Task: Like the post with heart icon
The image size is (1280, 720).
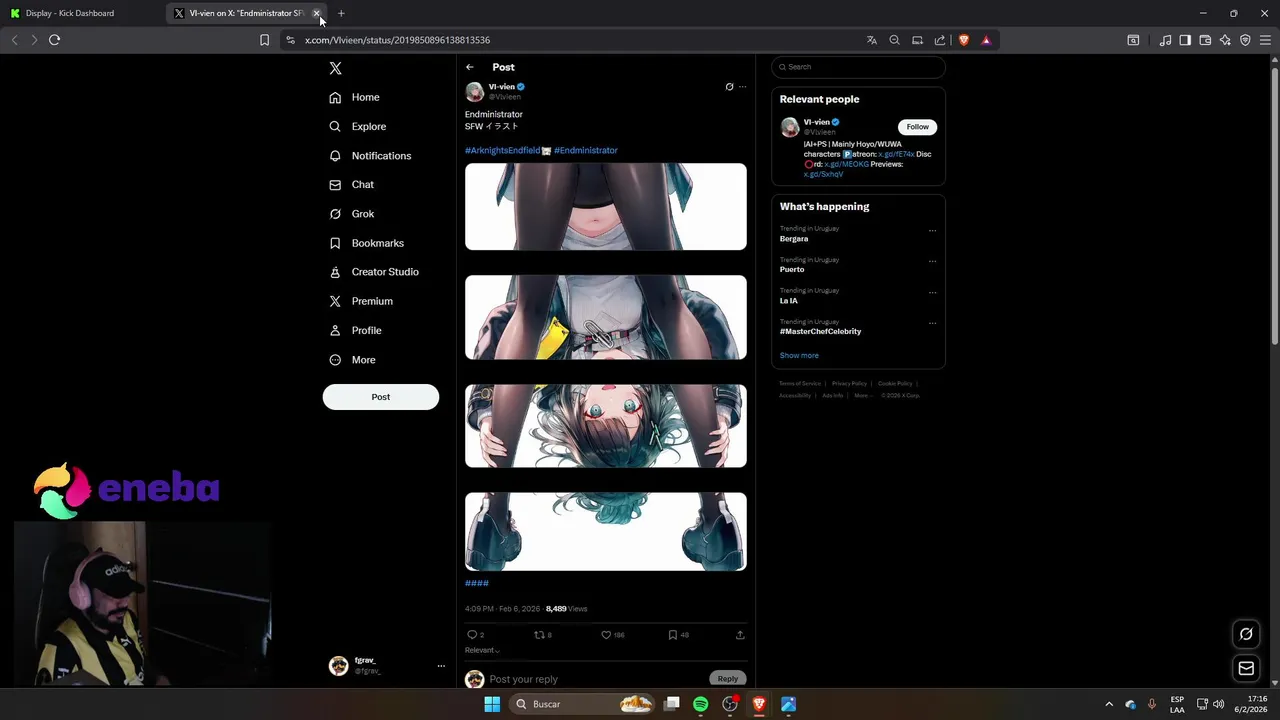Action: click(x=606, y=635)
